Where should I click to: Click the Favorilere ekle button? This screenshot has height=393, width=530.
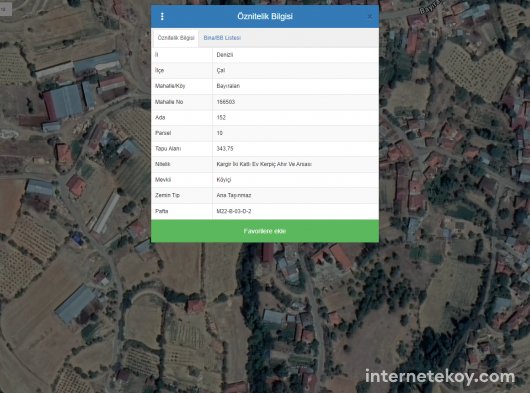[265, 231]
